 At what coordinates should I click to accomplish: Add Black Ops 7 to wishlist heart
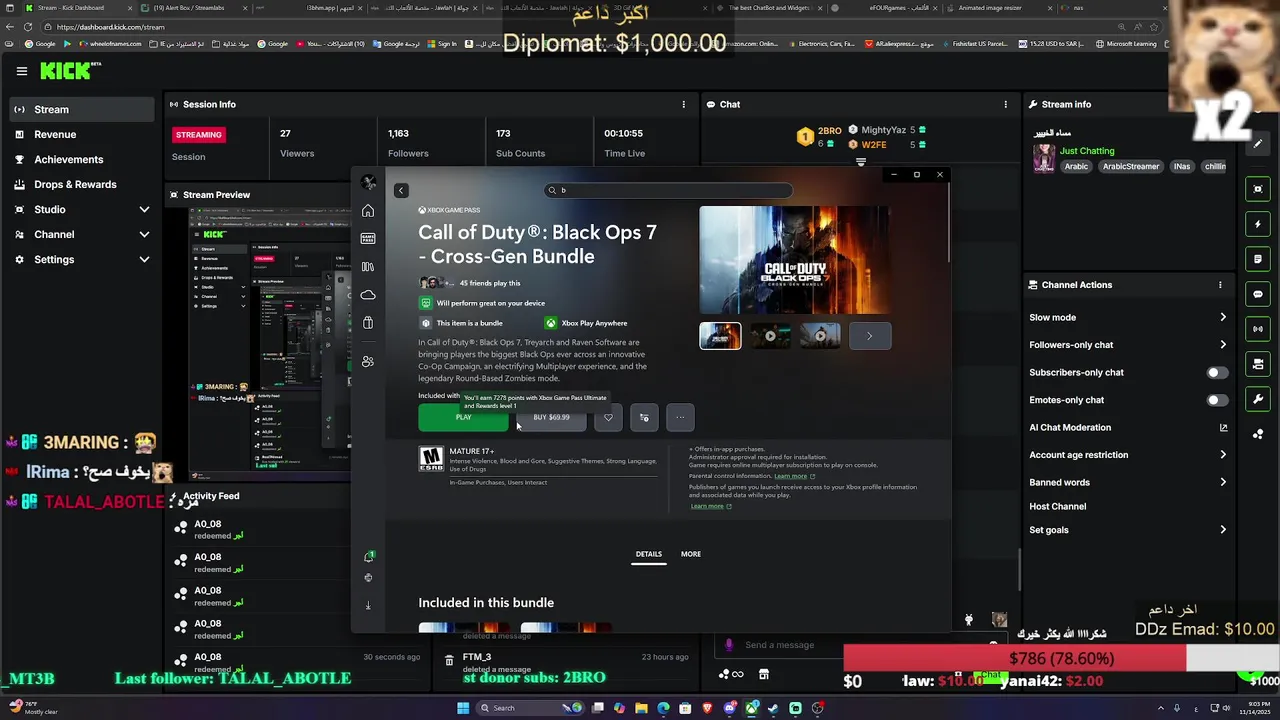608,417
